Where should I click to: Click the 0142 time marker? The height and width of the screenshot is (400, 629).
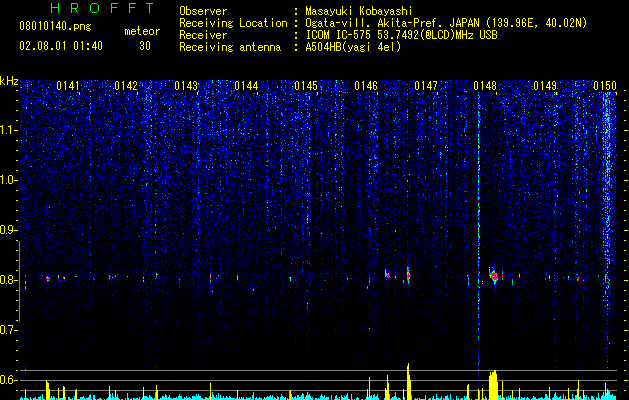pyautogui.click(x=126, y=86)
